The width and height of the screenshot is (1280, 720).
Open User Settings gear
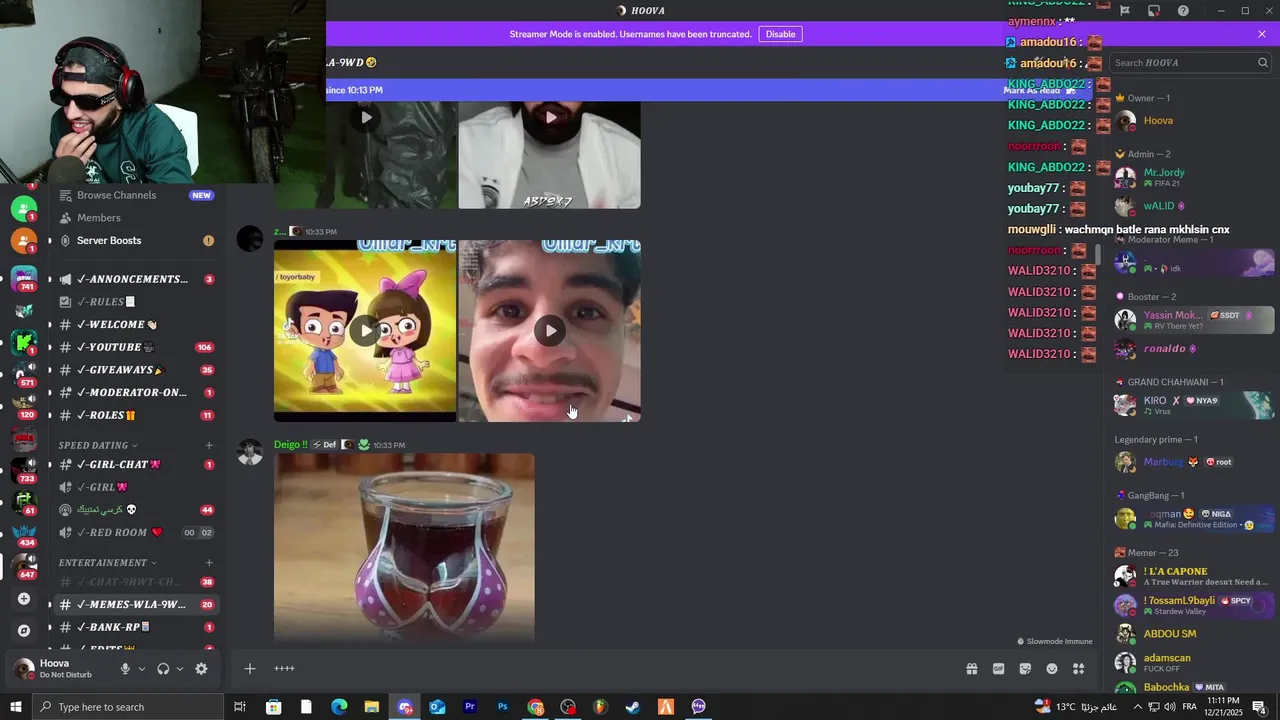point(201,669)
